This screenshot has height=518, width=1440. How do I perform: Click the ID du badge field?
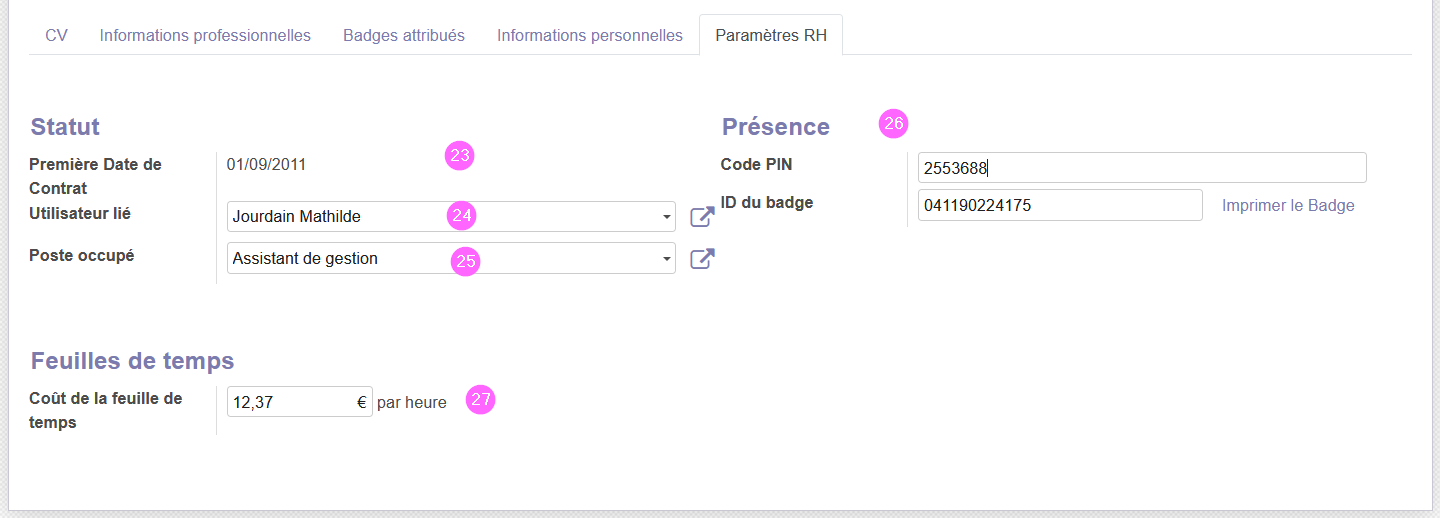[x=1060, y=205]
